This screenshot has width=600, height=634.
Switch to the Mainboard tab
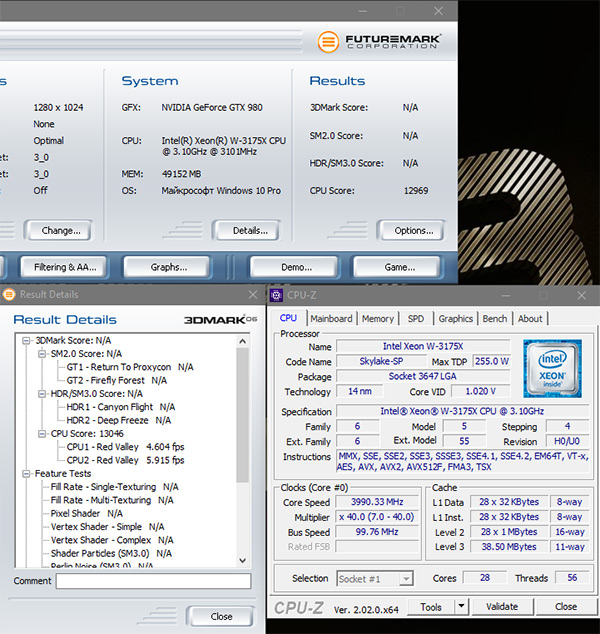[x=331, y=319]
